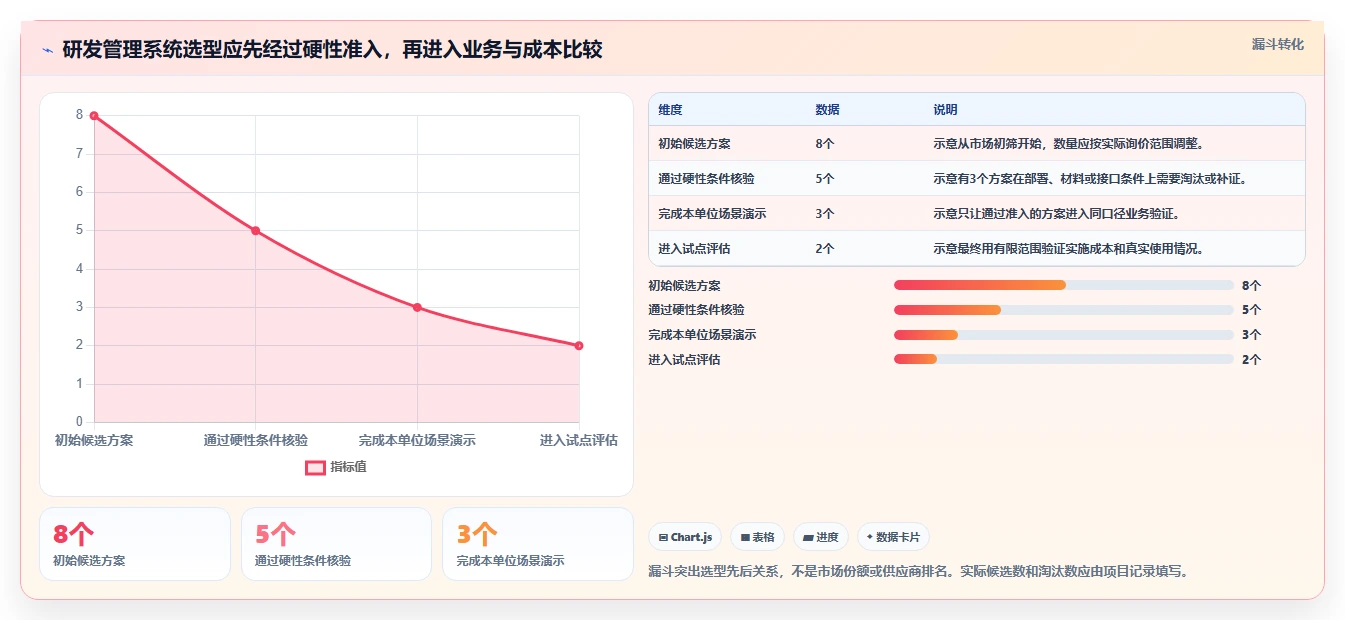The width and height of the screenshot is (1345, 620).
Task: Select the 数据卡片 tag
Action: (893, 537)
